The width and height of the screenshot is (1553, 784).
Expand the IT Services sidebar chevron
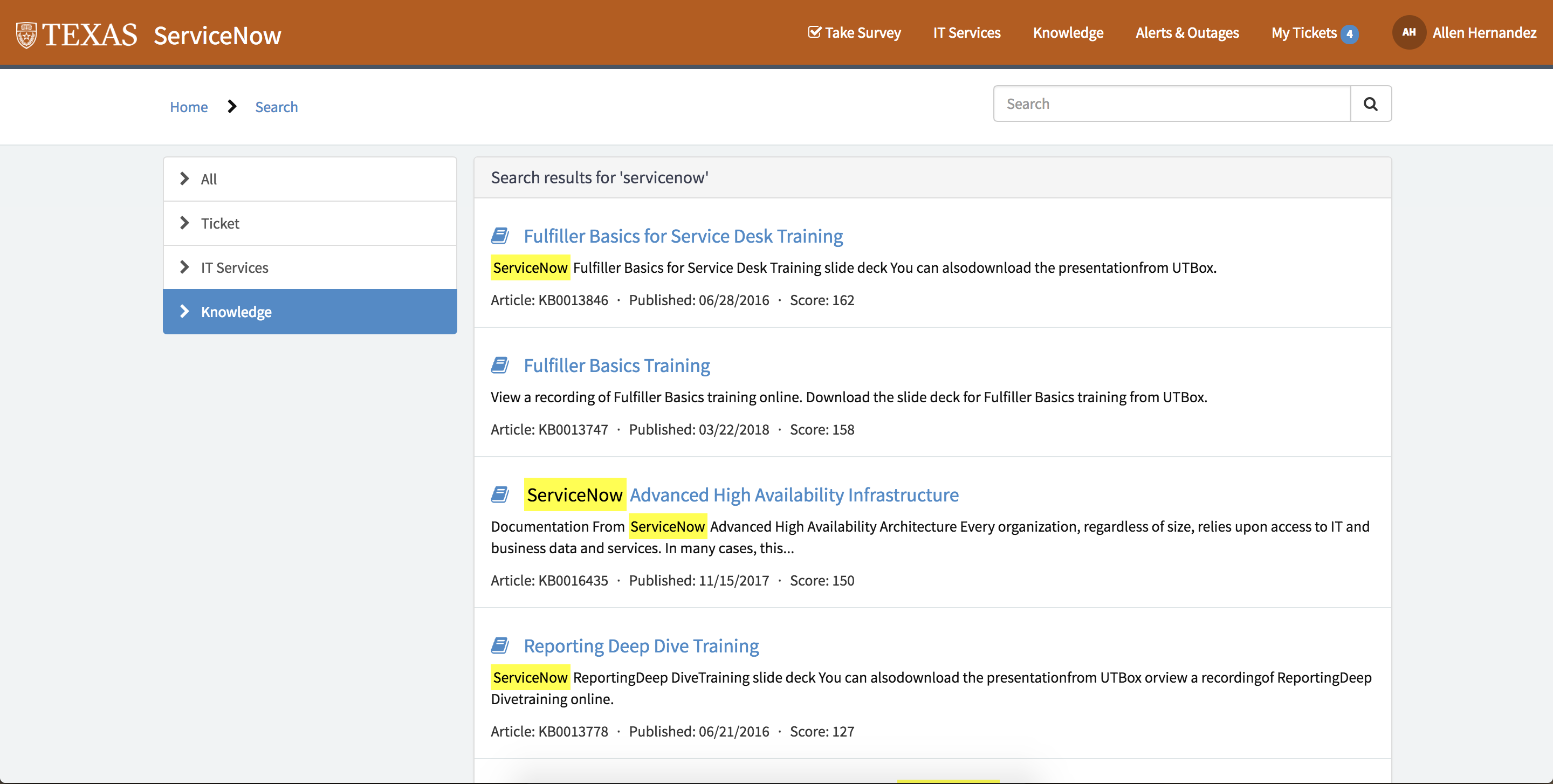pos(184,267)
